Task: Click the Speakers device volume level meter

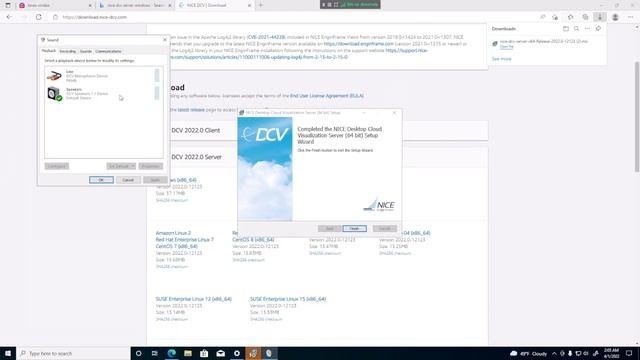Action: click(157, 93)
